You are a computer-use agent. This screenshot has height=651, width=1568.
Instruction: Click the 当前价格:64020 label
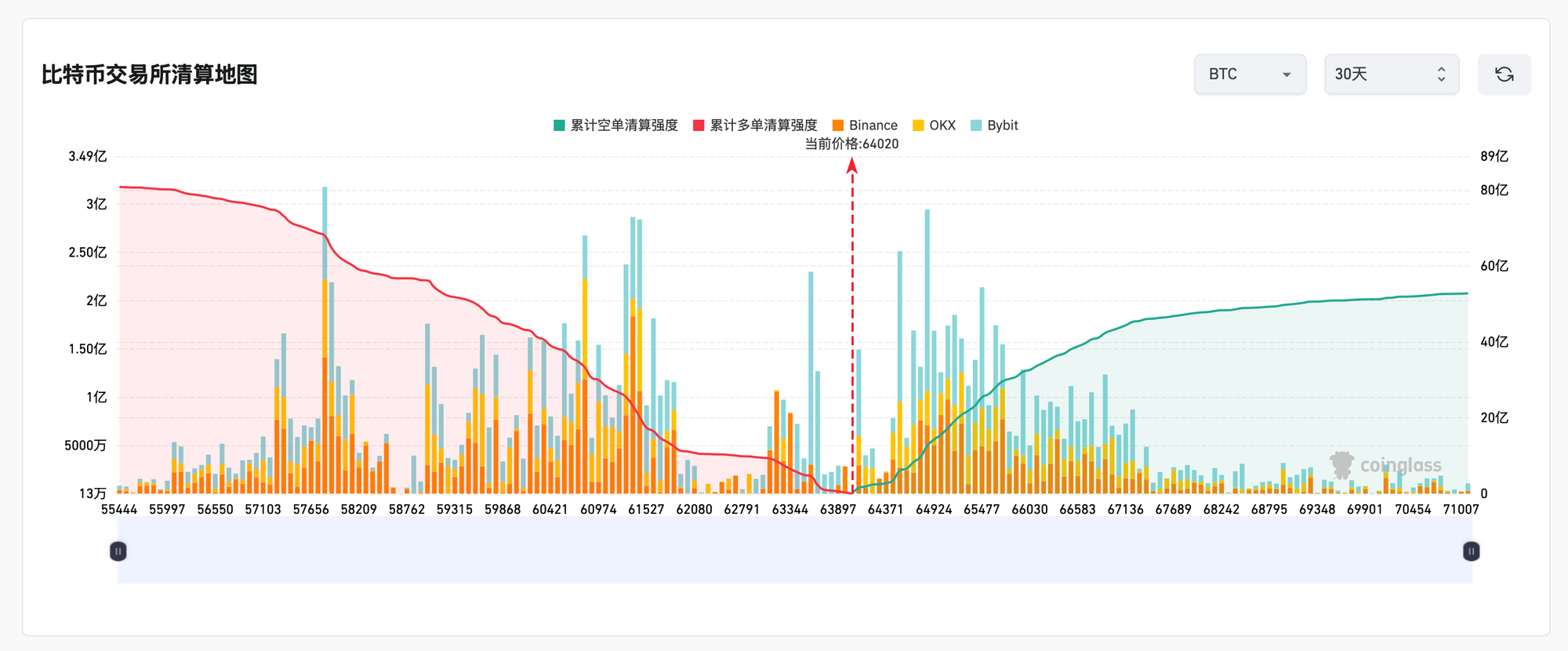pos(852,144)
